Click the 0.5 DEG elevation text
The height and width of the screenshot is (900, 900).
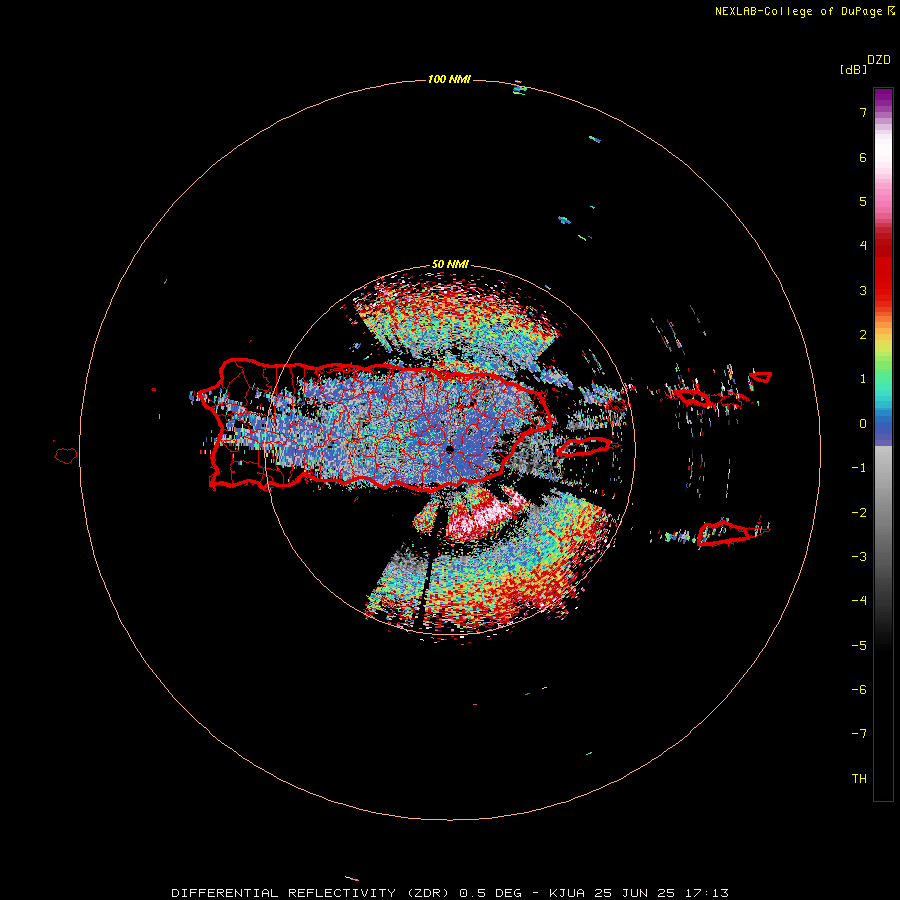coord(490,893)
